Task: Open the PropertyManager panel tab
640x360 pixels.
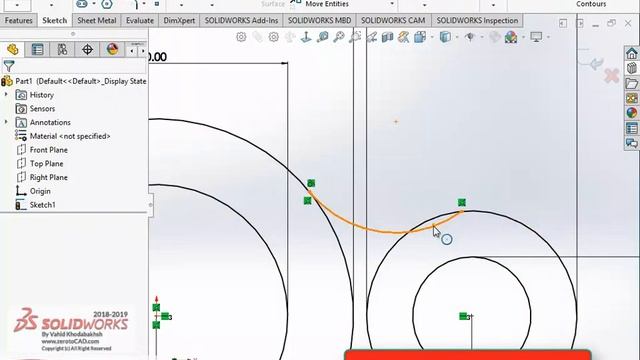Action: [37, 50]
